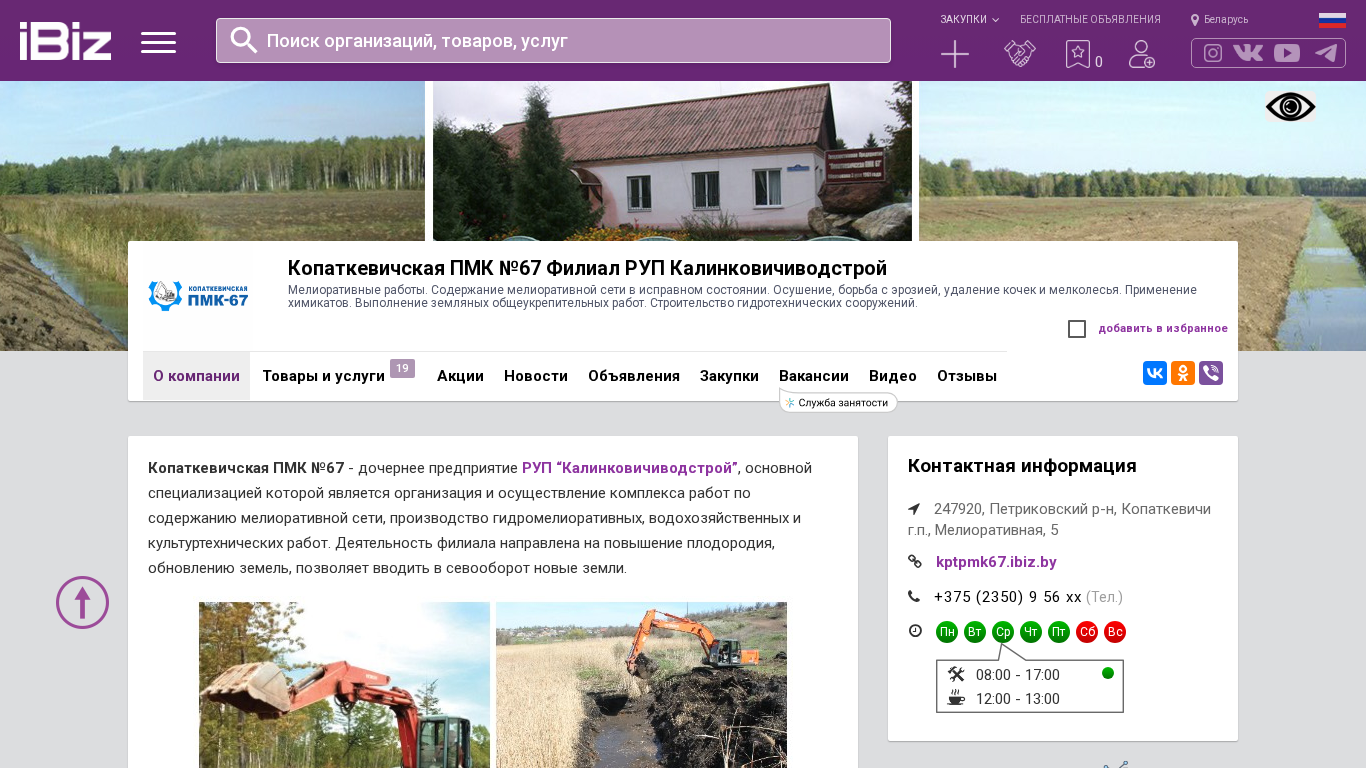Click the plus add icon in header

coord(955,54)
